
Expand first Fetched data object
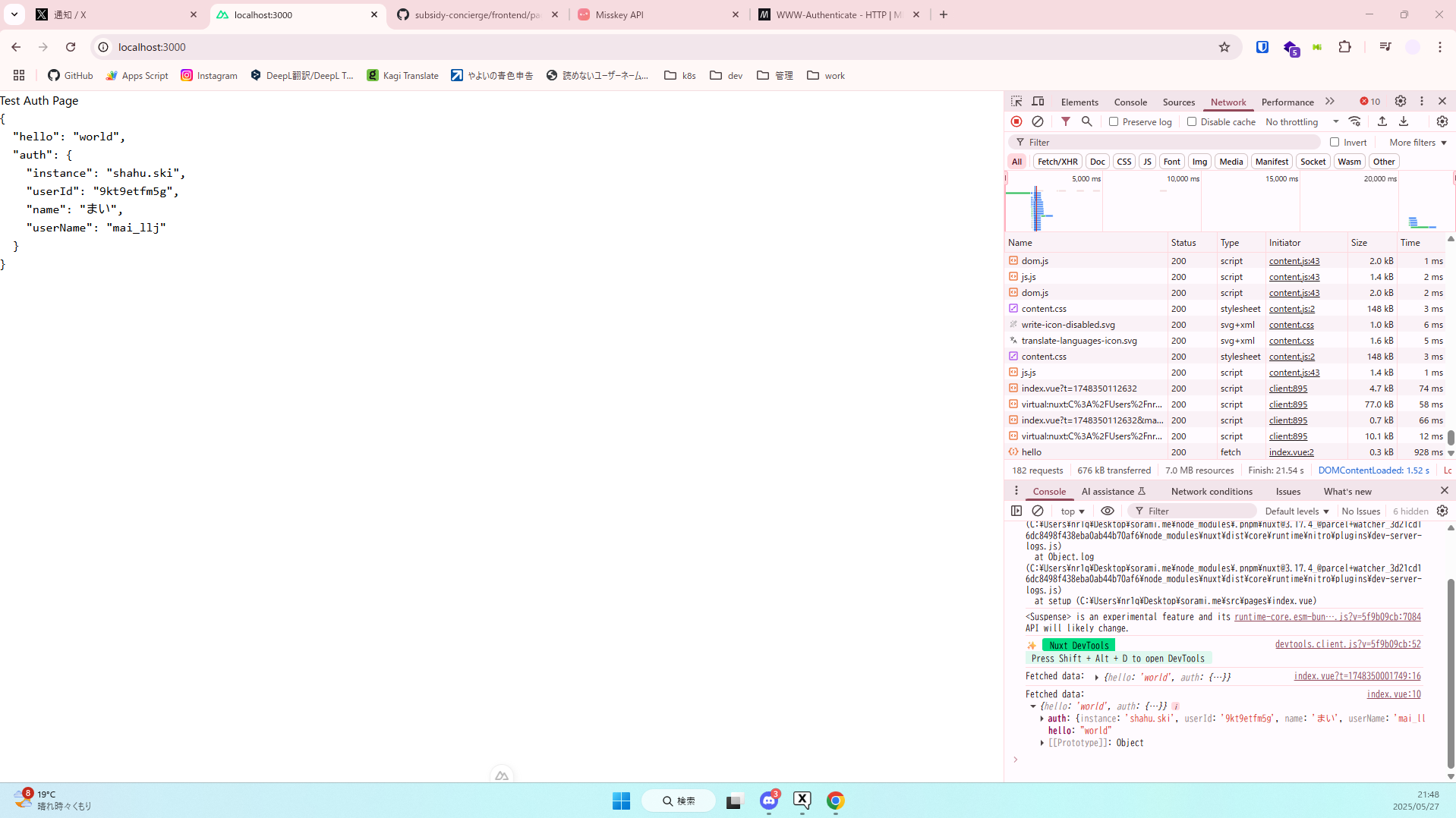(1096, 677)
